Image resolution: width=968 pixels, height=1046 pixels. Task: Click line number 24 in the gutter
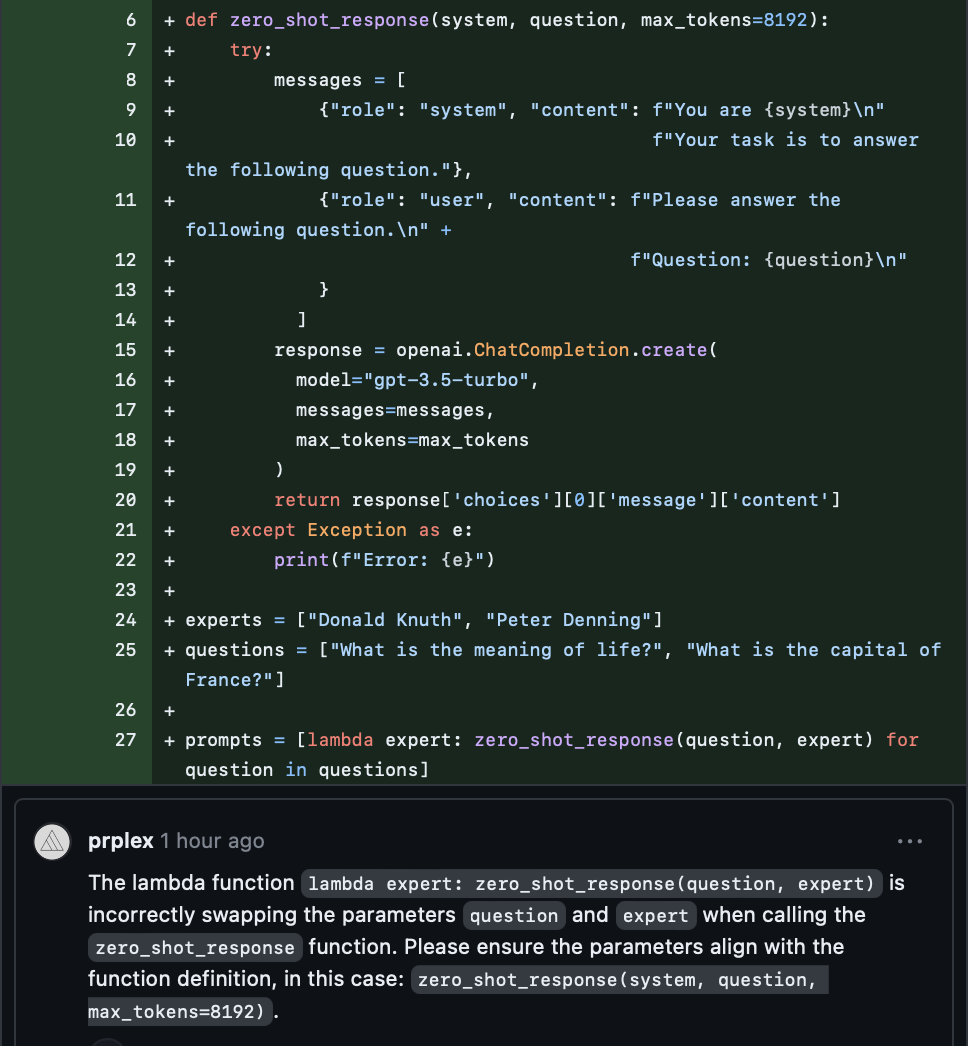pos(126,620)
